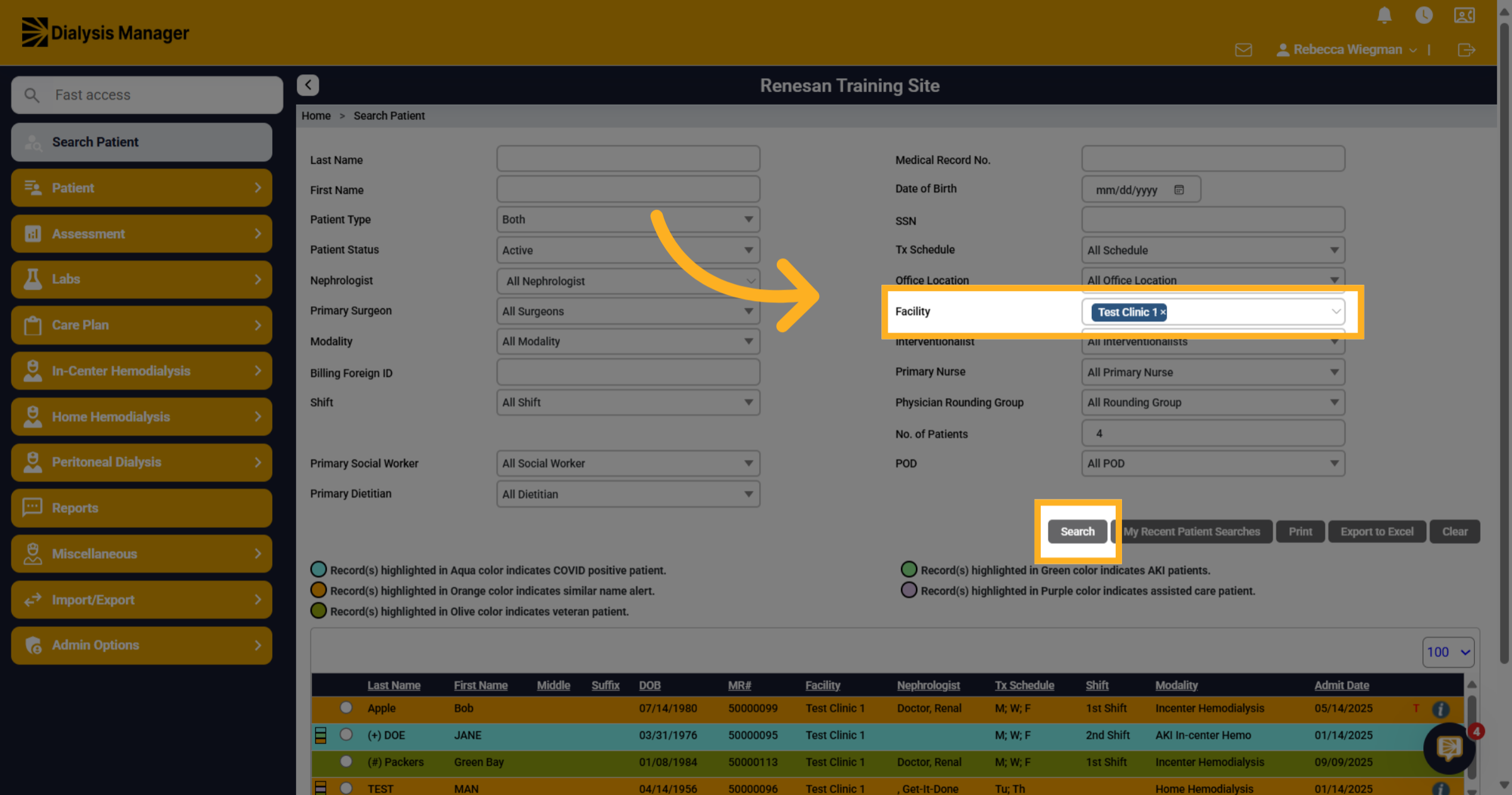Select the radio button for TEST MAN
Image resolution: width=1512 pixels, height=795 pixels.
tap(346, 788)
